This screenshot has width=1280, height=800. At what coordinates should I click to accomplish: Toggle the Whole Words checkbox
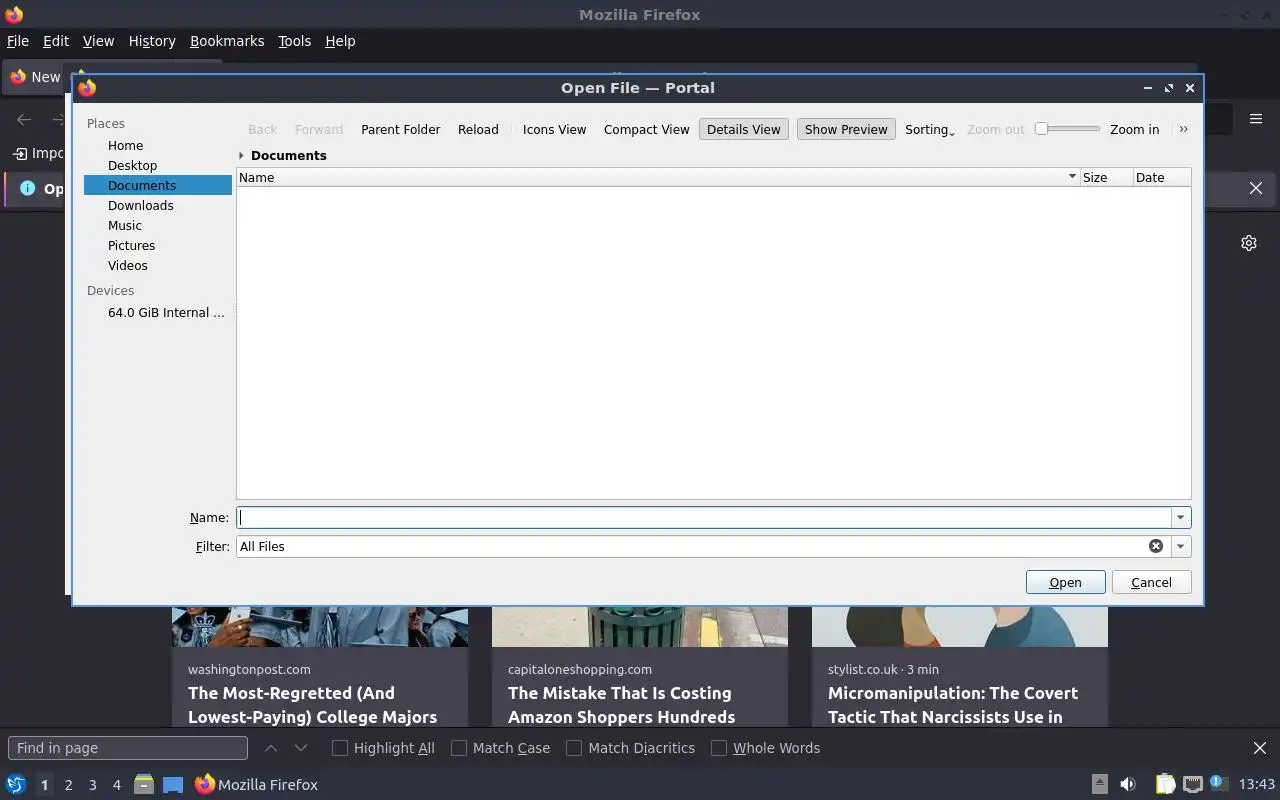coord(719,748)
